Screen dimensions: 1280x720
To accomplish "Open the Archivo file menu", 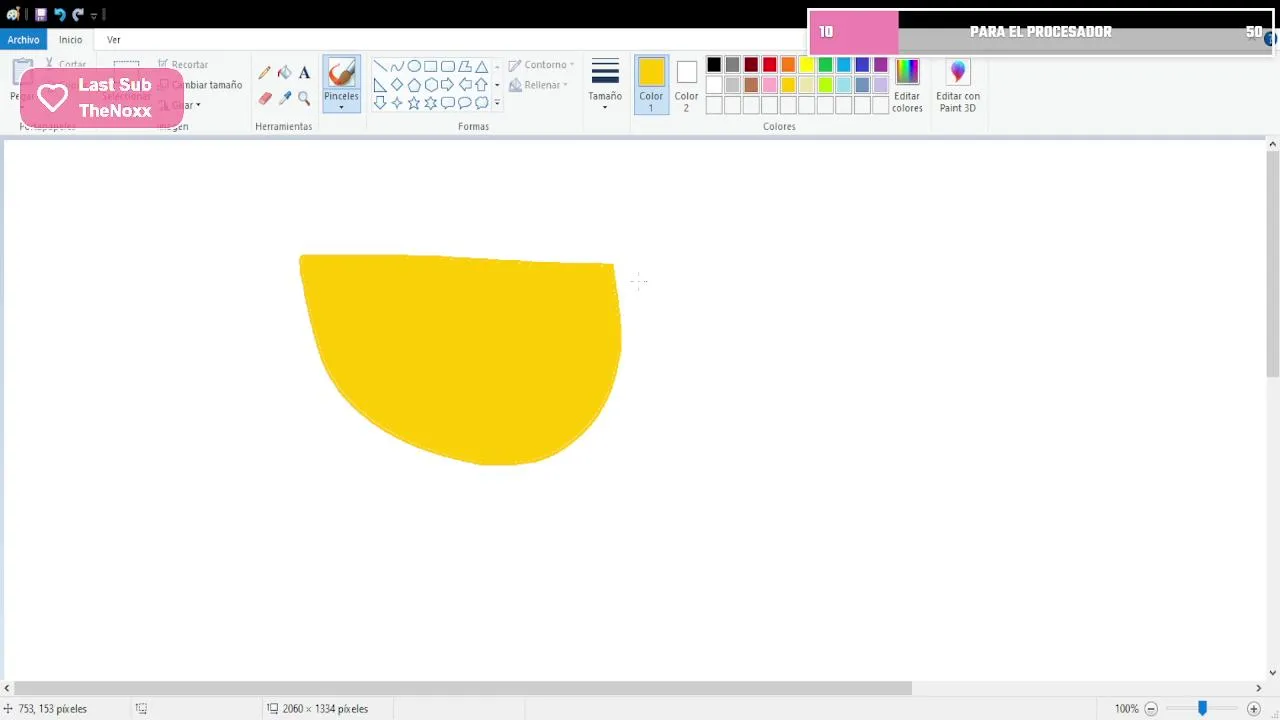I will point(23,40).
